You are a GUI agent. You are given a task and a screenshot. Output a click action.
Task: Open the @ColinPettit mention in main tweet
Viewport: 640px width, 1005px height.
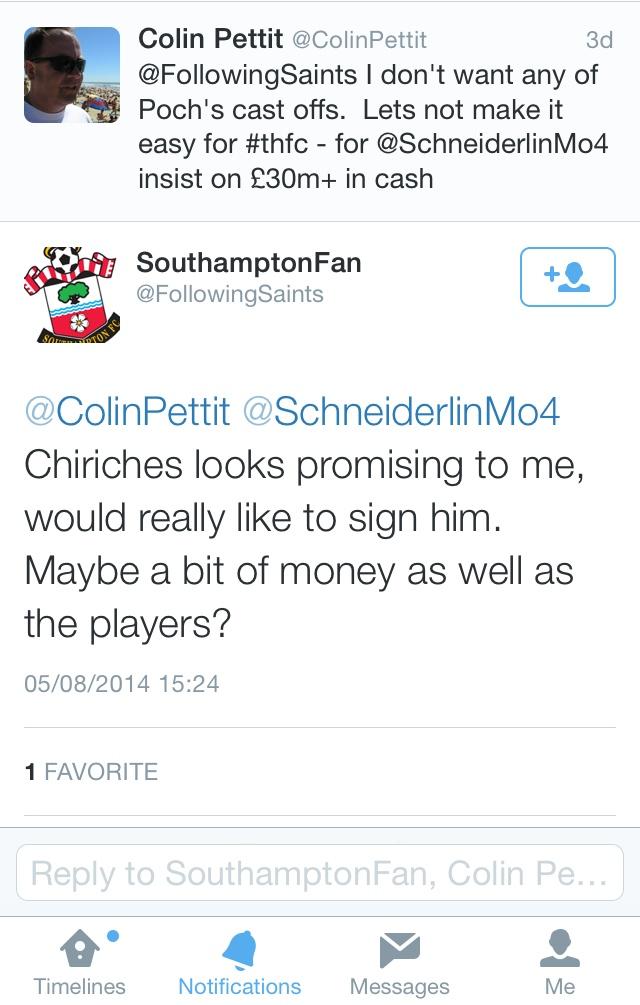tap(127, 411)
